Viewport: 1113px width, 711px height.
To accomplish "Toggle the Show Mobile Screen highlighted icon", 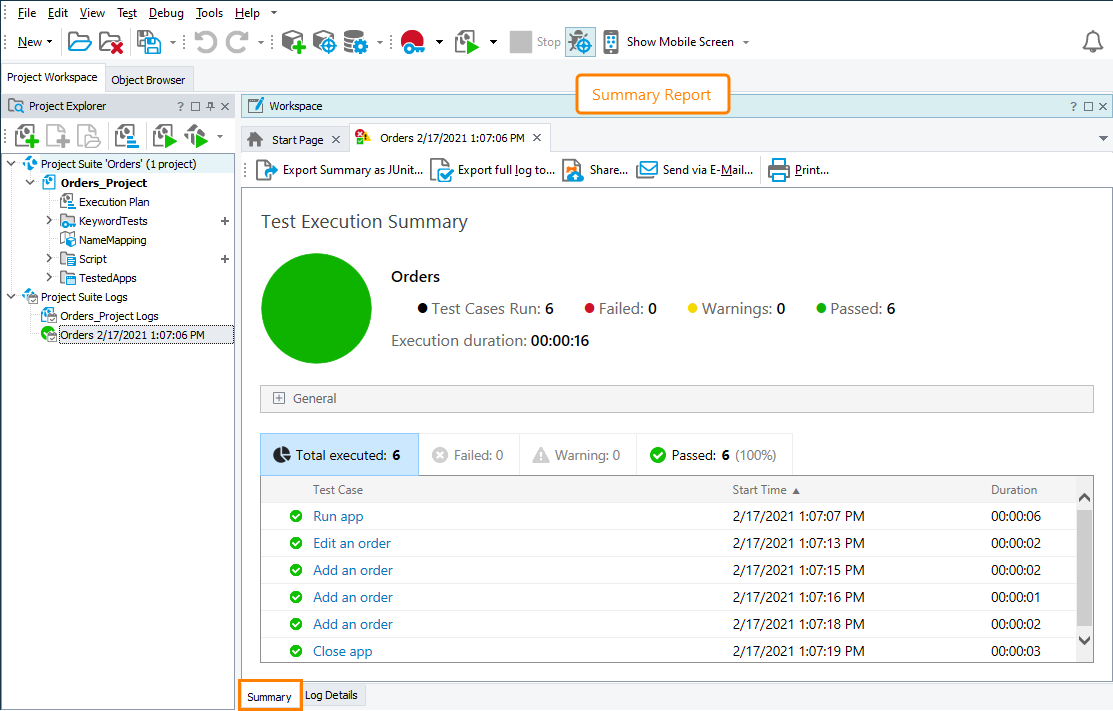I will [x=580, y=41].
